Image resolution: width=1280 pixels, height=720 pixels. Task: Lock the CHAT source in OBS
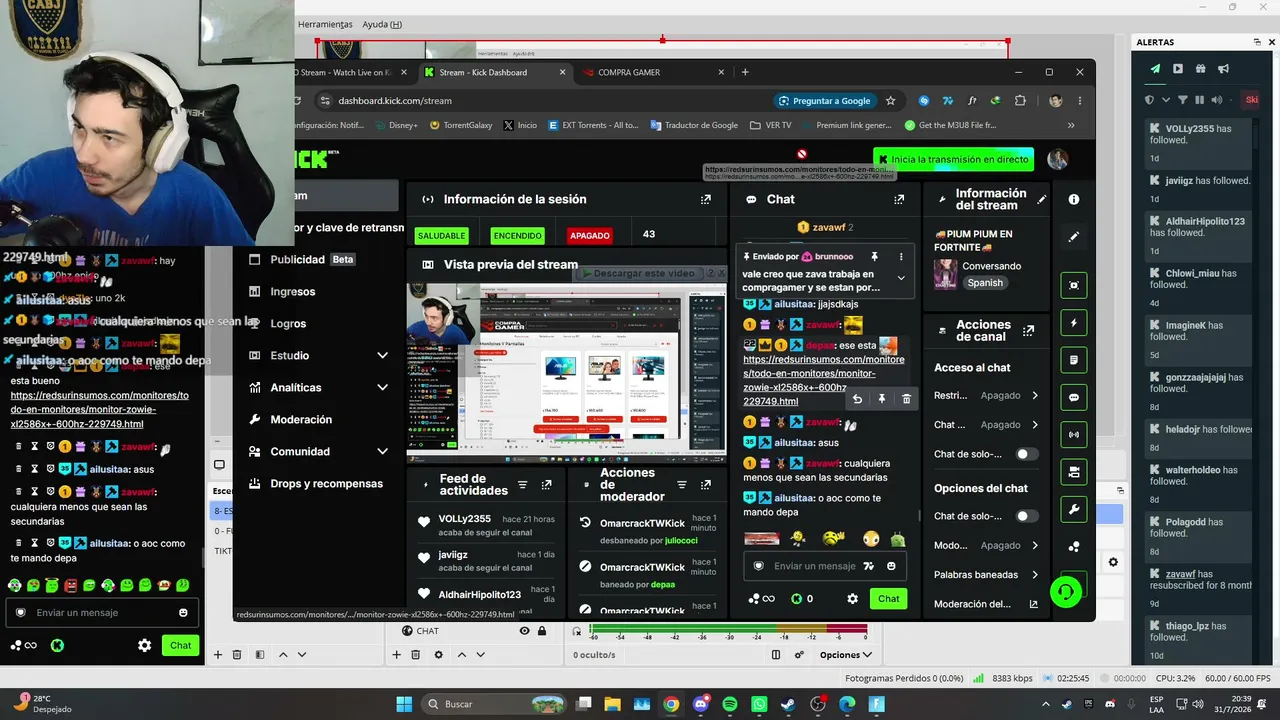(542, 631)
